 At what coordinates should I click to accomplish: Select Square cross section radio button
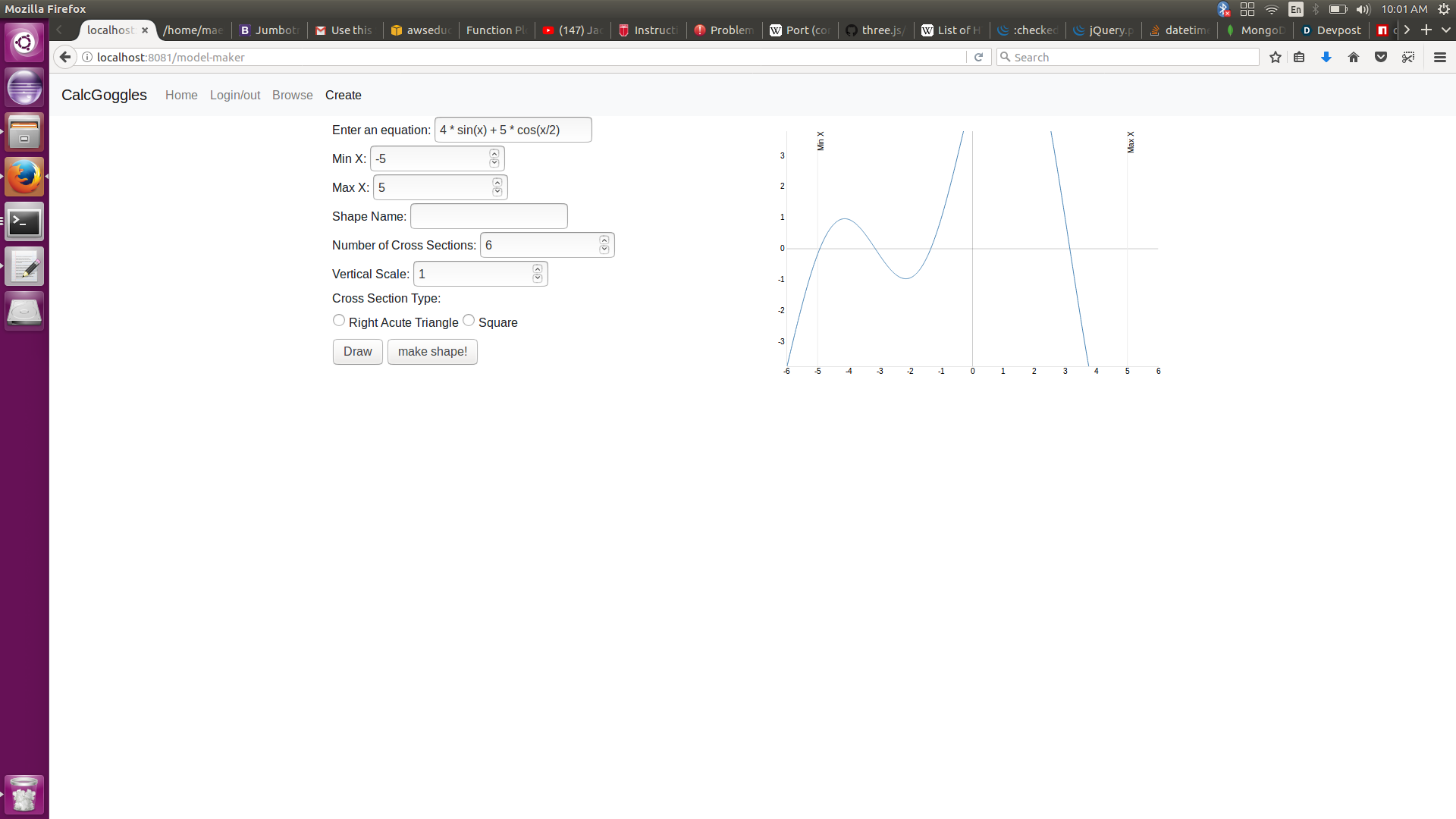click(469, 321)
